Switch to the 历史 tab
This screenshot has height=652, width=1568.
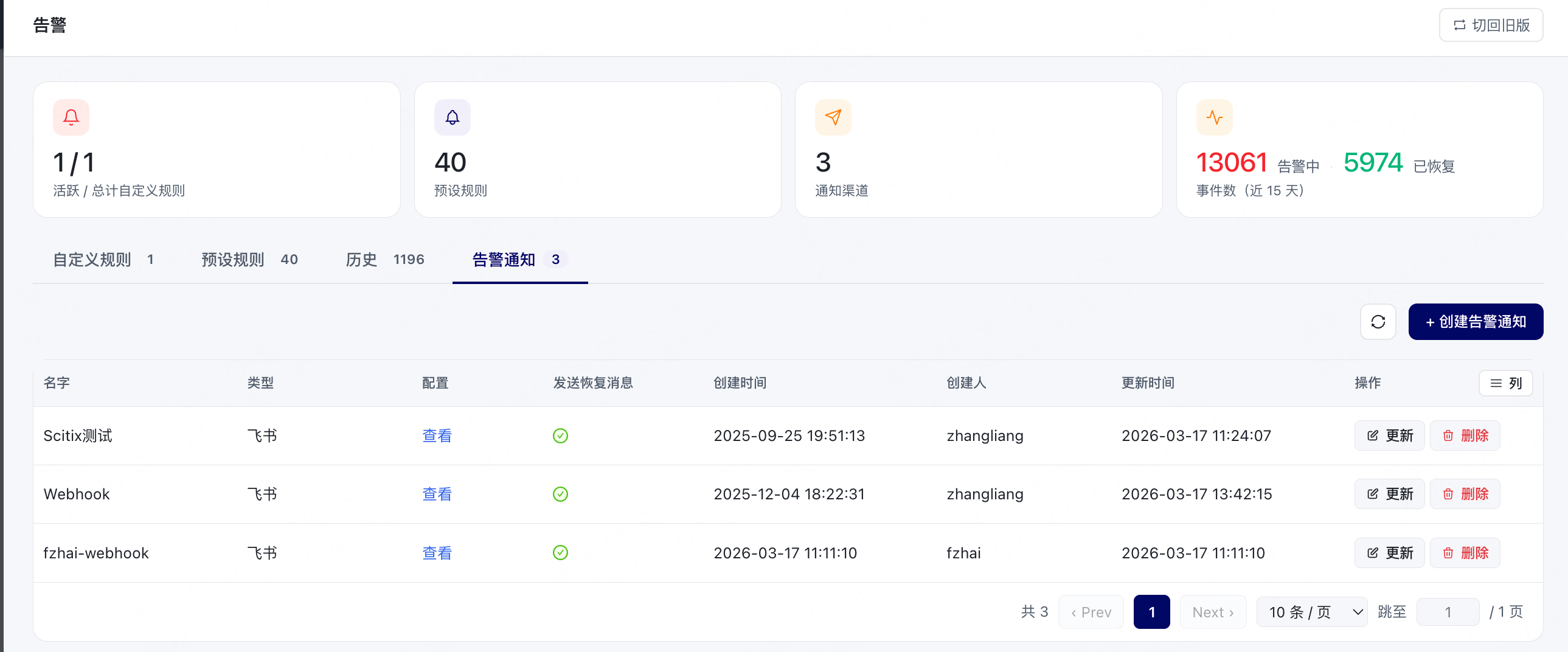(384, 259)
